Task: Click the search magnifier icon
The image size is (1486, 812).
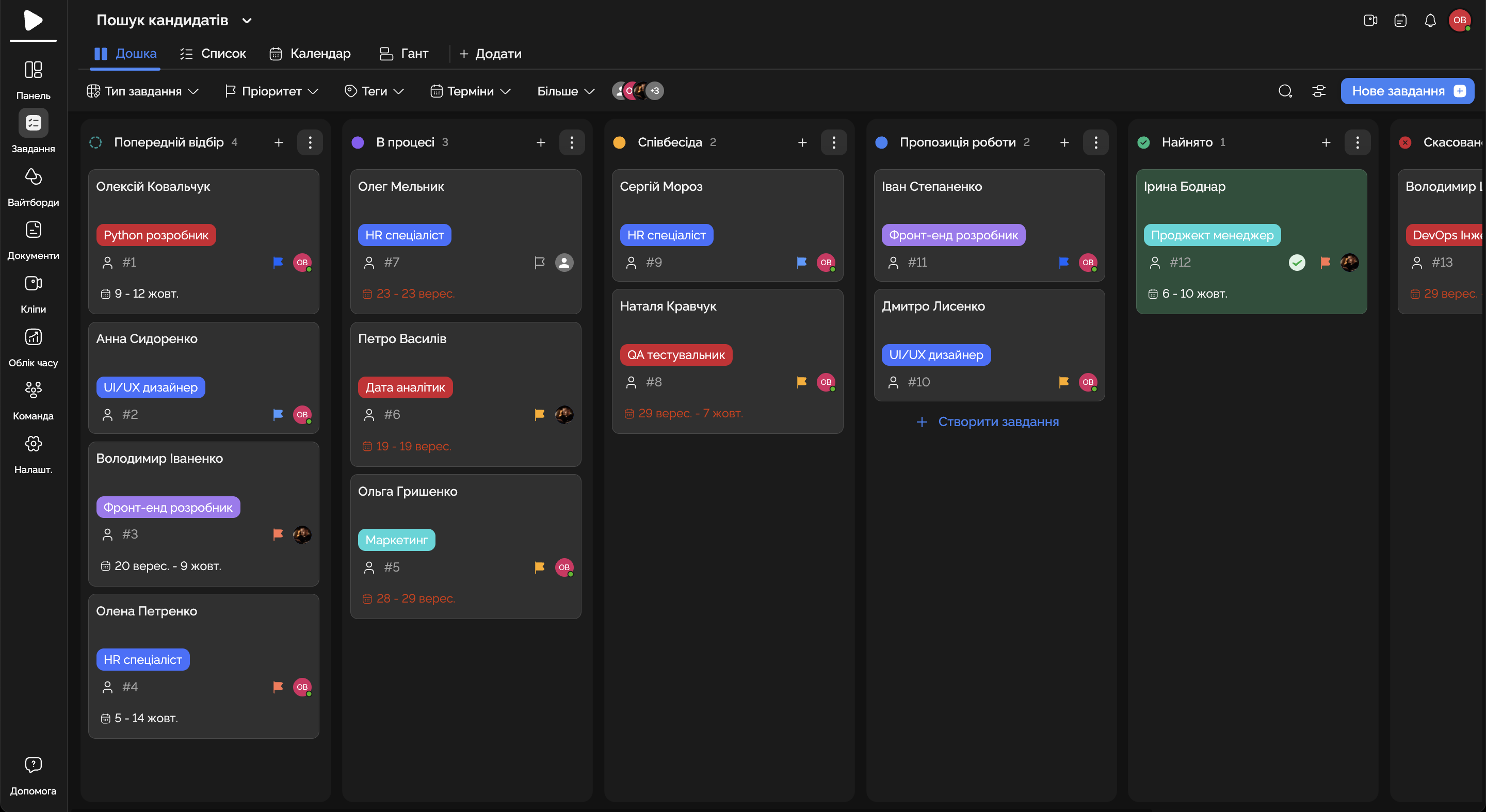Action: 1285,91
